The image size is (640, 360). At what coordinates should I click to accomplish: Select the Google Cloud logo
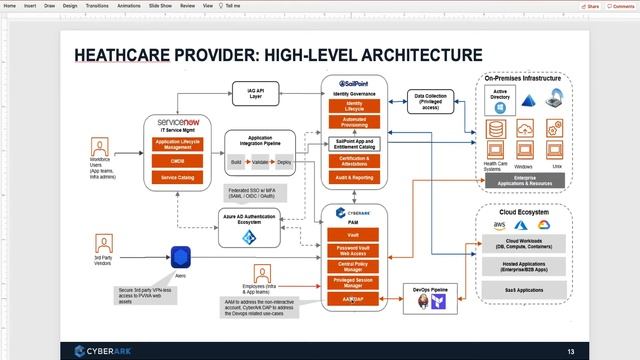click(x=544, y=224)
